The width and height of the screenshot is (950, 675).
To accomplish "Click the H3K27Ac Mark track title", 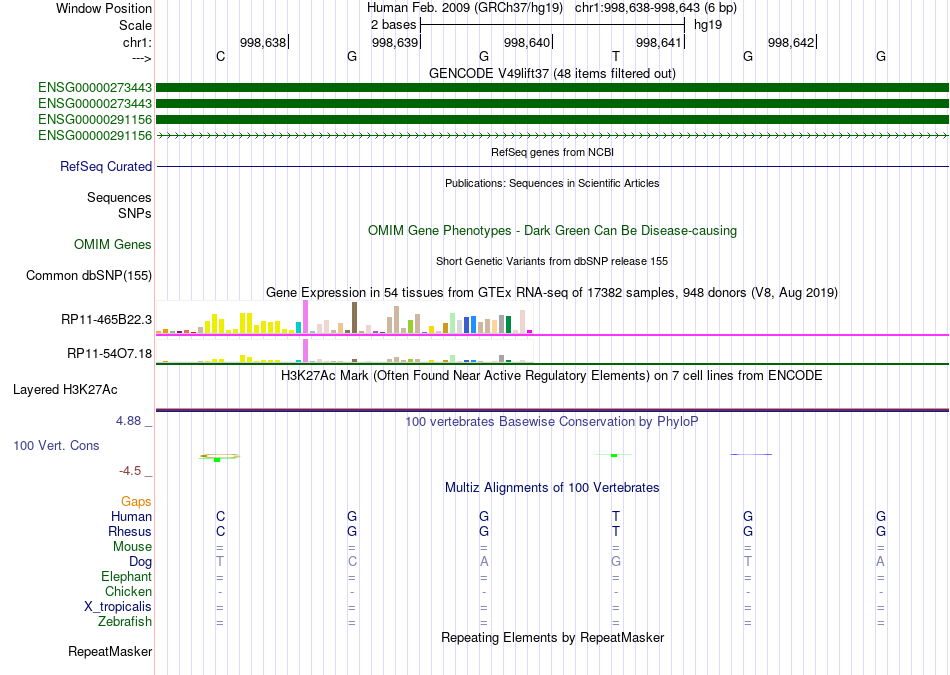I will click(552, 376).
